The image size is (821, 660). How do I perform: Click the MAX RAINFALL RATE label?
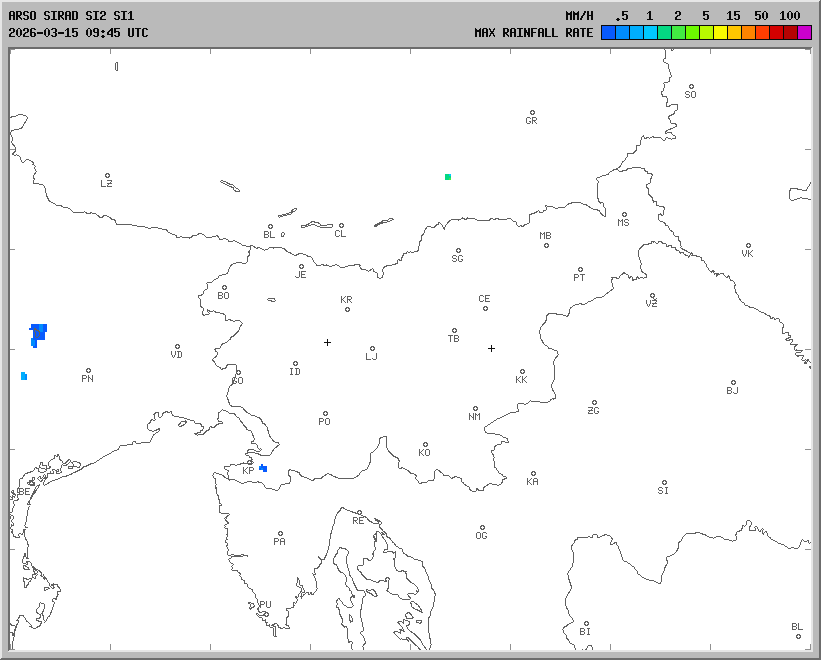(x=533, y=33)
